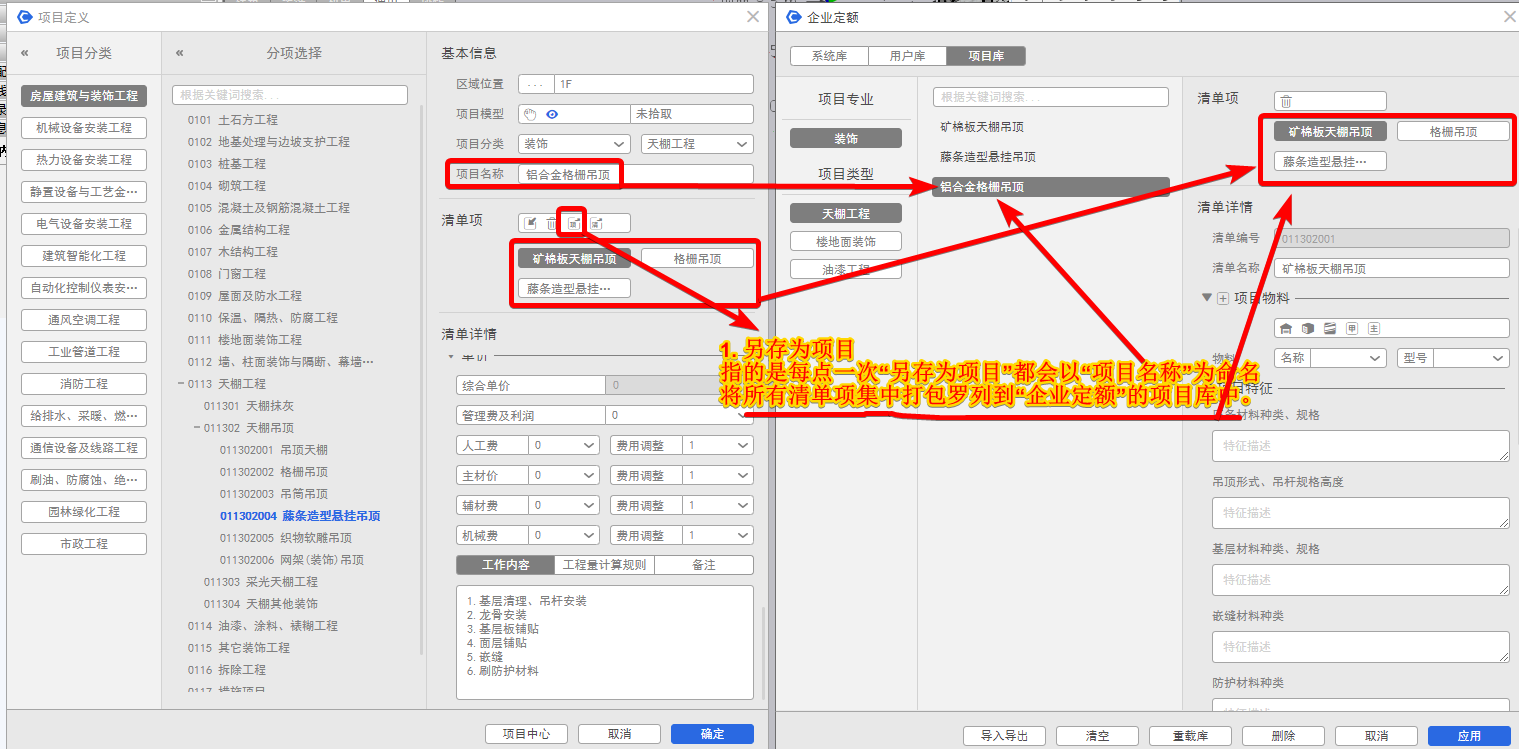
Task: Select 011302004 藤条造型悬挂吊顶 tree row
Action: (x=300, y=516)
